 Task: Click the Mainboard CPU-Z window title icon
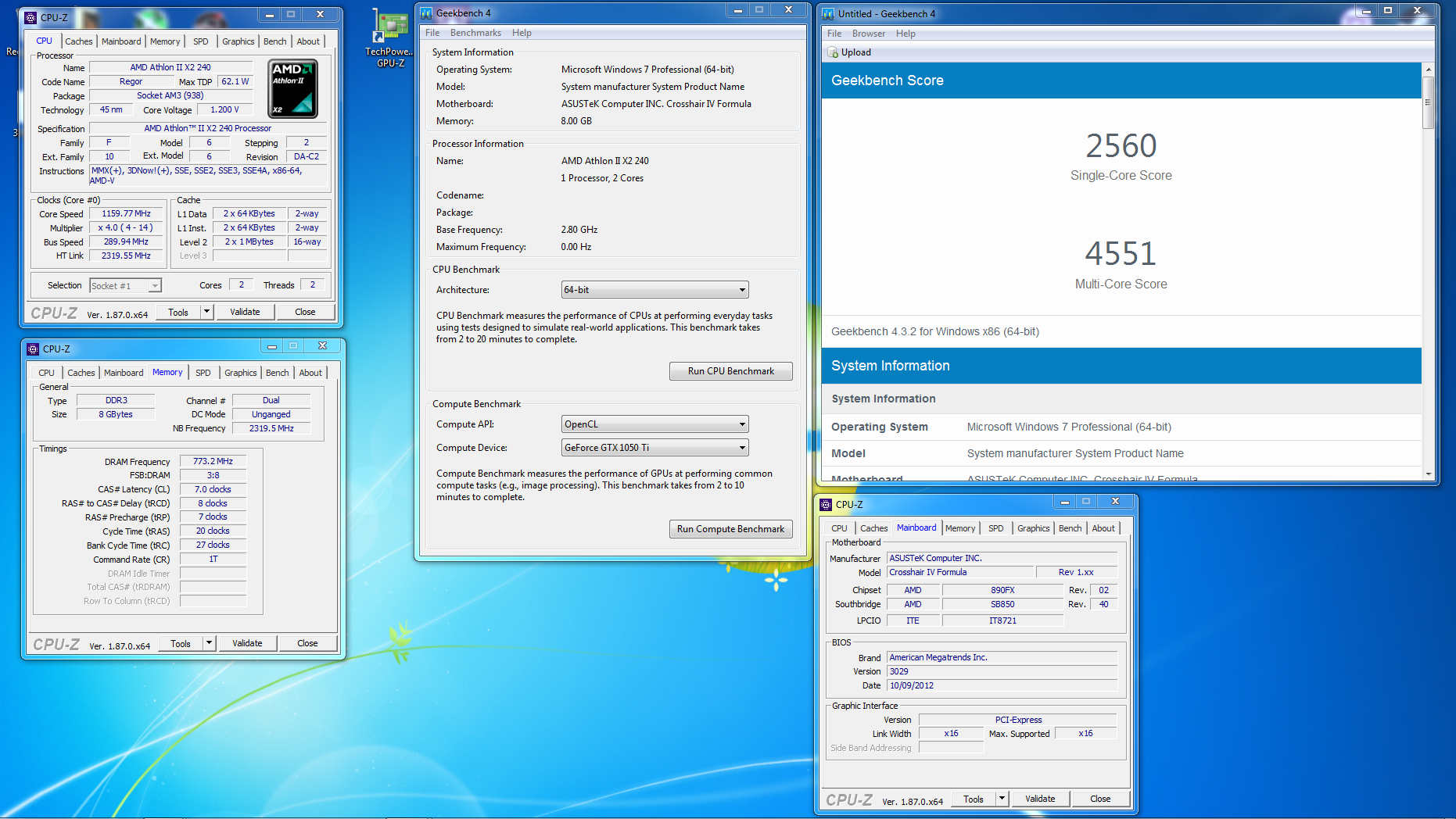[x=826, y=505]
